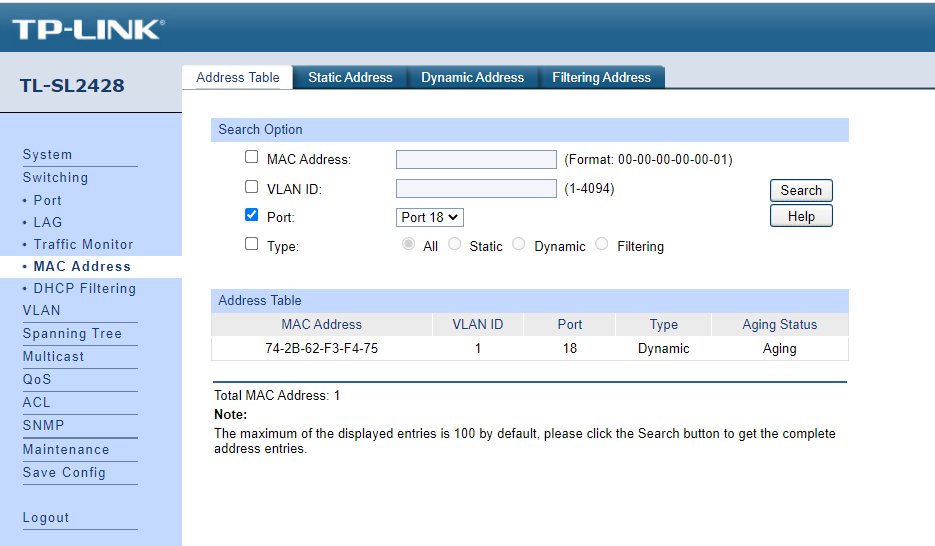
Task: Switch to the Static Address tab
Action: [350, 77]
